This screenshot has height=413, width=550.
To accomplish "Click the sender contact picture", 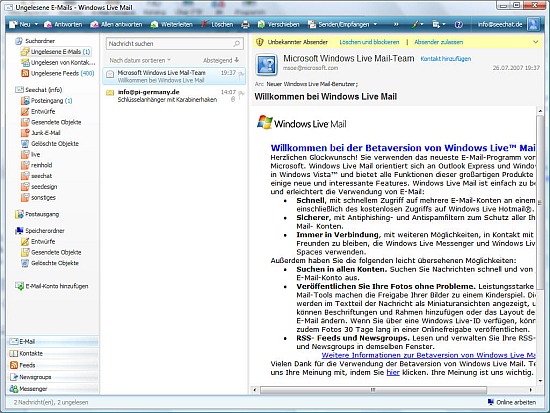I will [266, 65].
